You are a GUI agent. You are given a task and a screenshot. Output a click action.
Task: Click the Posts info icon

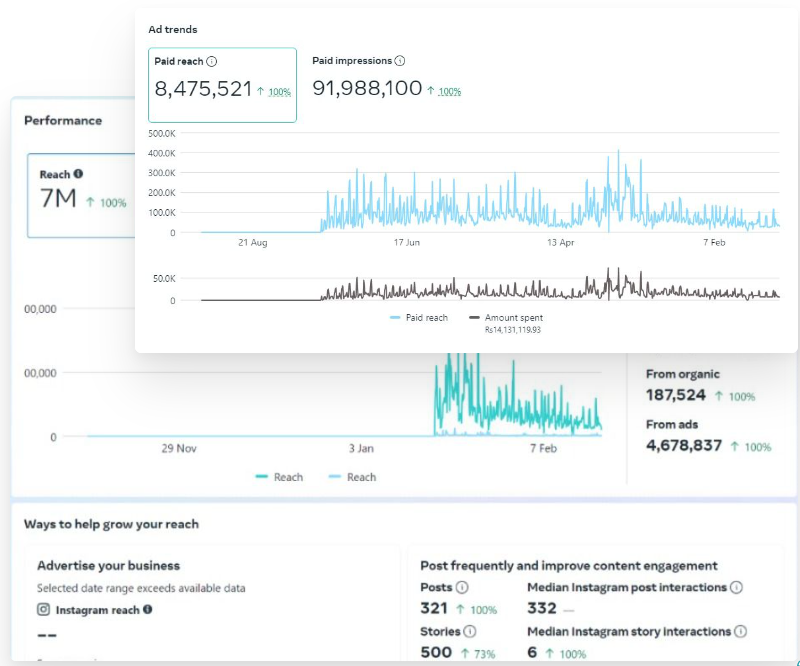pos(462,587)
